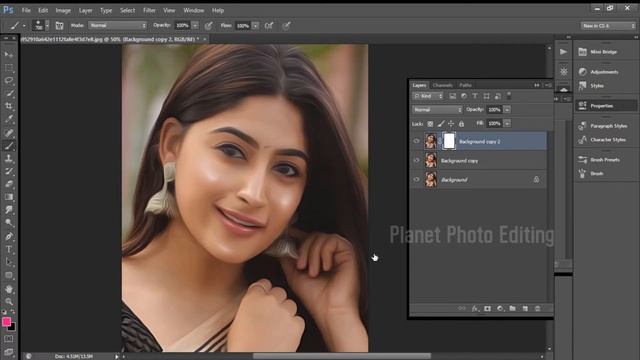Switch to the Paths tab

tap(465, 85)
